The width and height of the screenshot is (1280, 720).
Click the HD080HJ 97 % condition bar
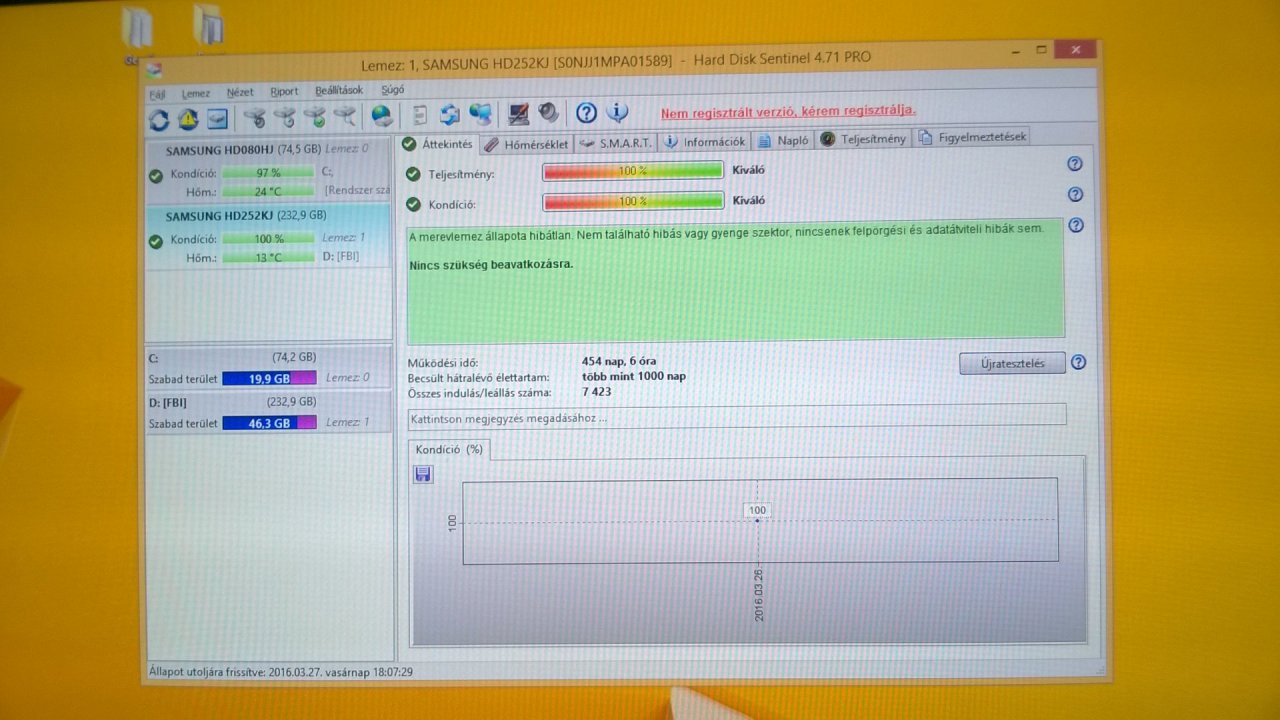click(268, 173)
